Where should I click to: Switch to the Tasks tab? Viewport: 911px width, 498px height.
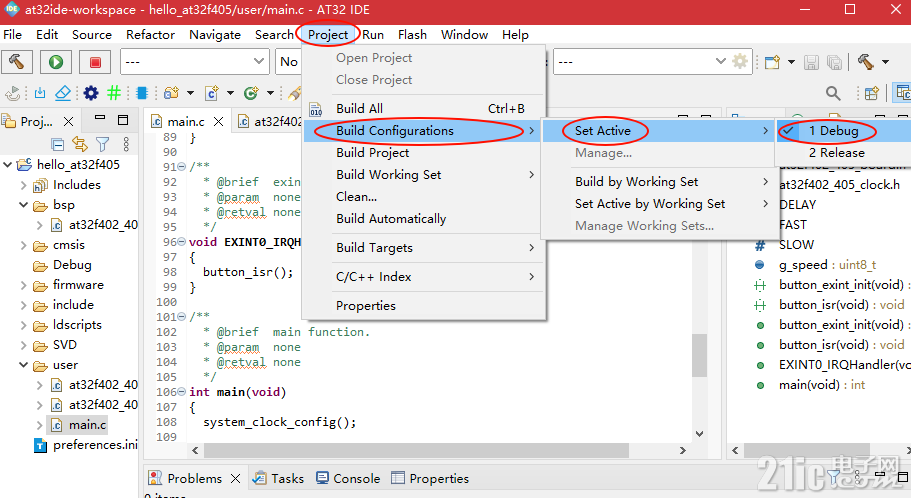coord(278,478)
